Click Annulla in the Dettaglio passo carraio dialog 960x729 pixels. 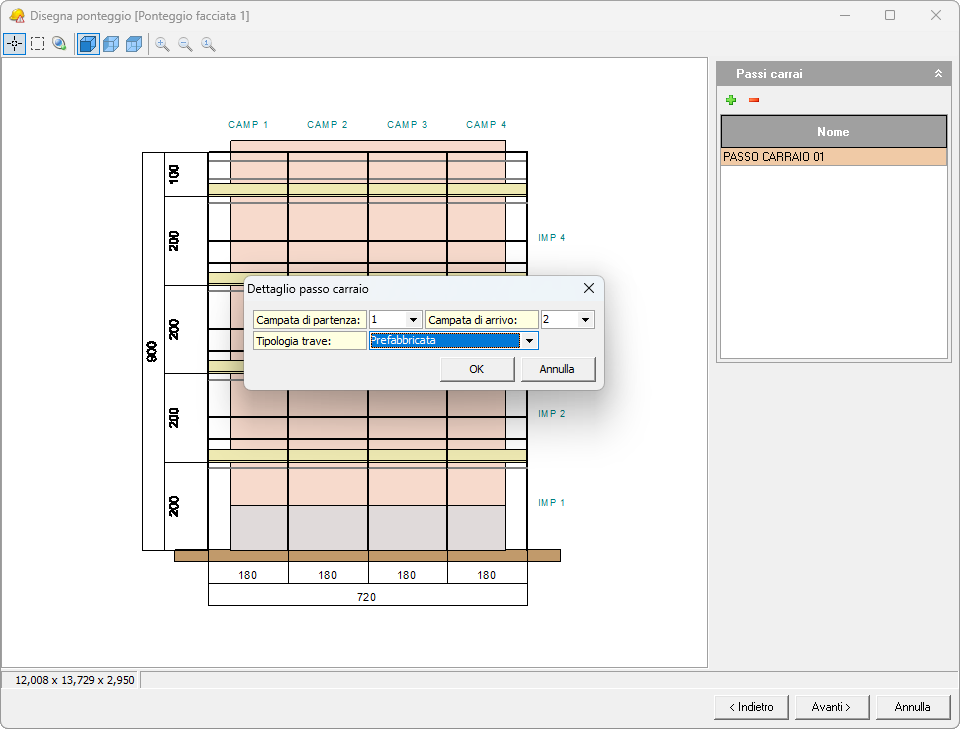pyautogui.click(x=557, y=369)
